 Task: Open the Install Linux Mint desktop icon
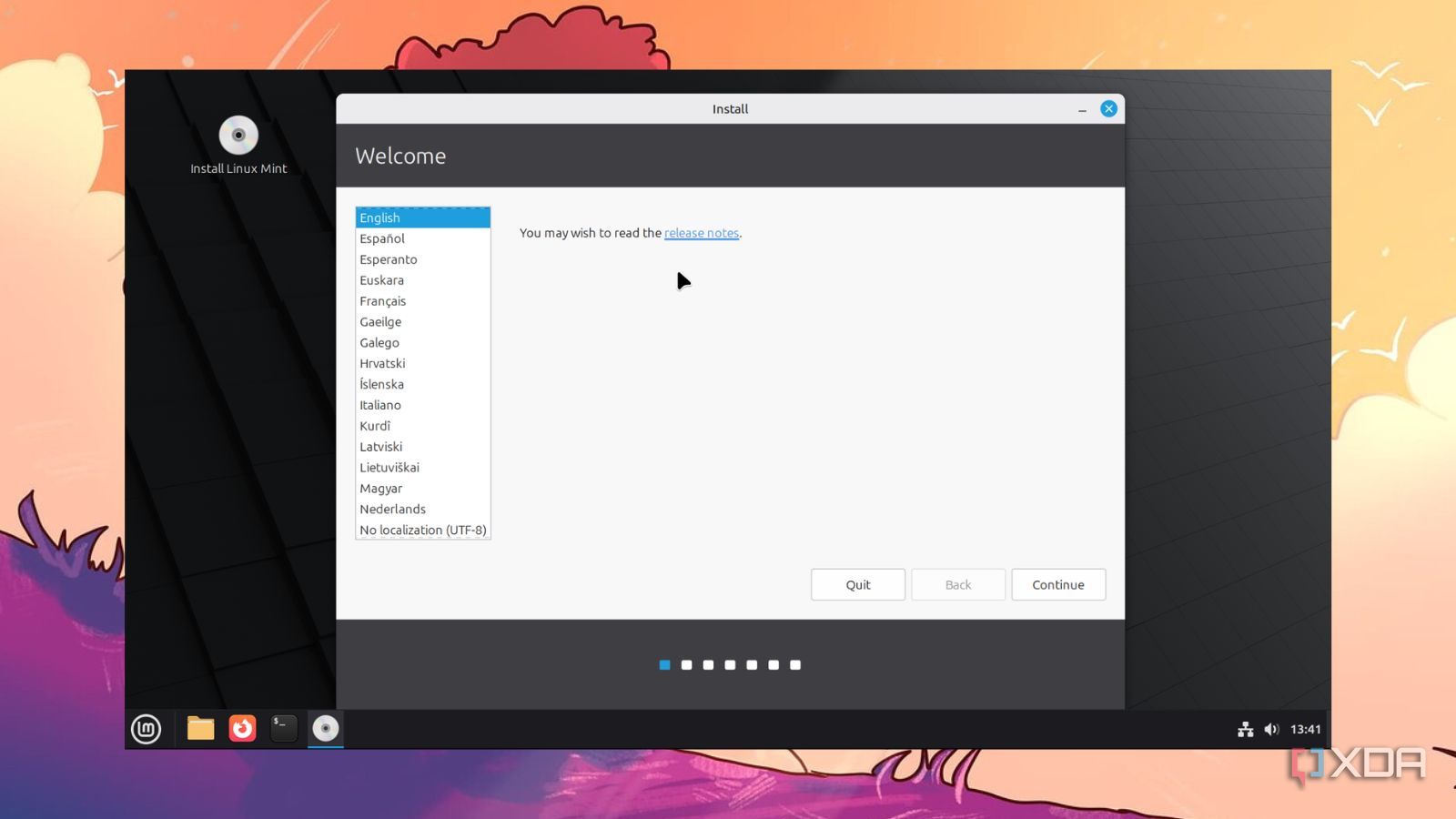(x=238, y=146)
